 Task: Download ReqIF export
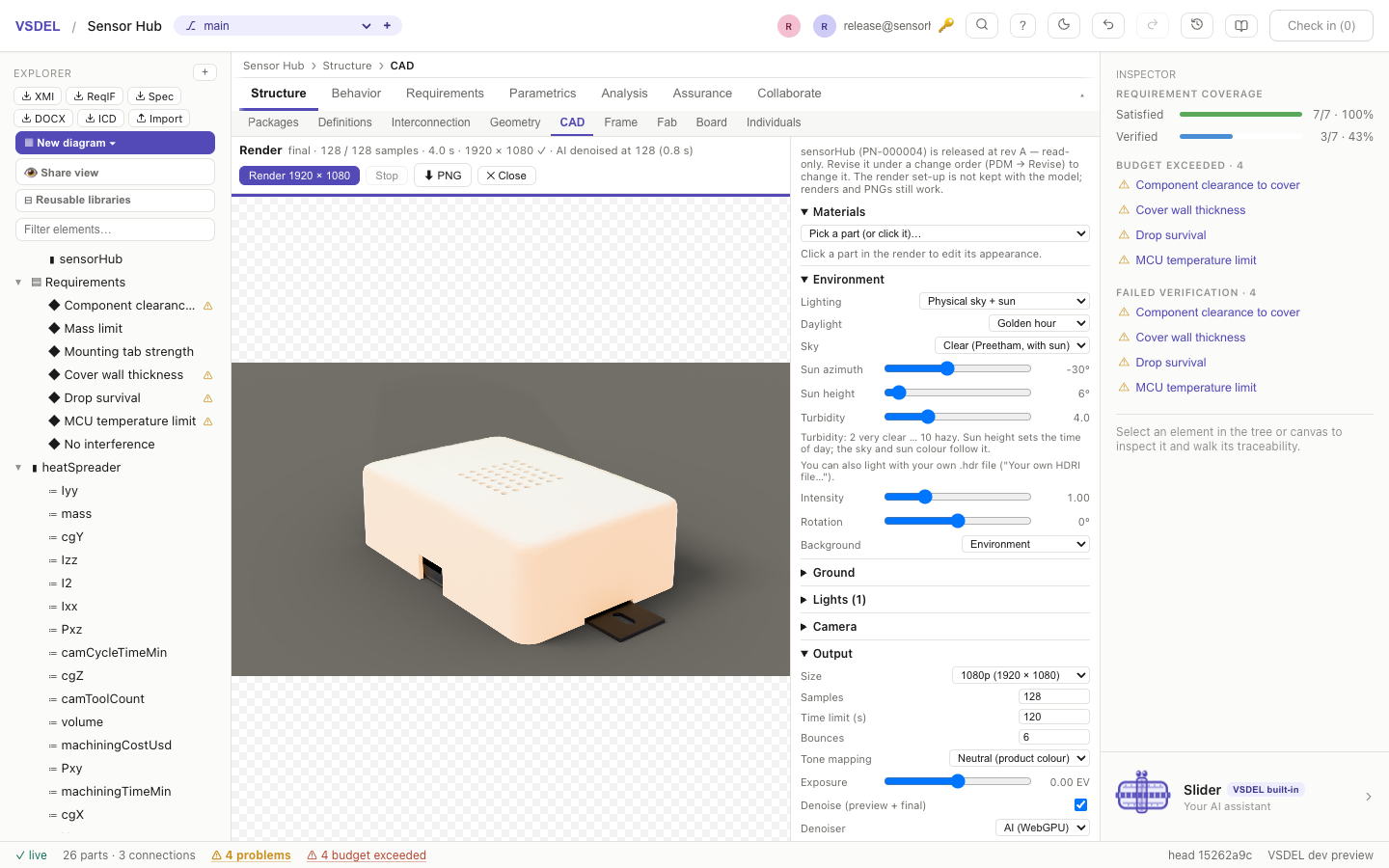tap(95, 96)
